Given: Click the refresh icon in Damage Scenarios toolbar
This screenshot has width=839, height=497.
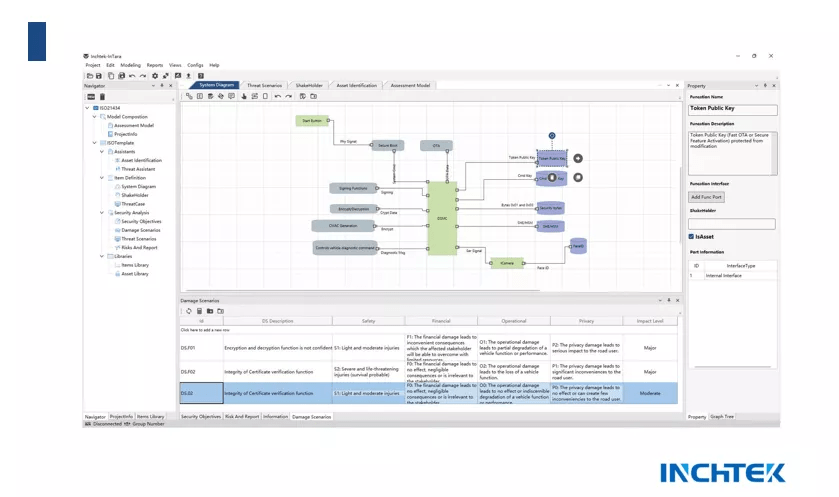Looking at the screenshot, I should click(x=187, y=310).
